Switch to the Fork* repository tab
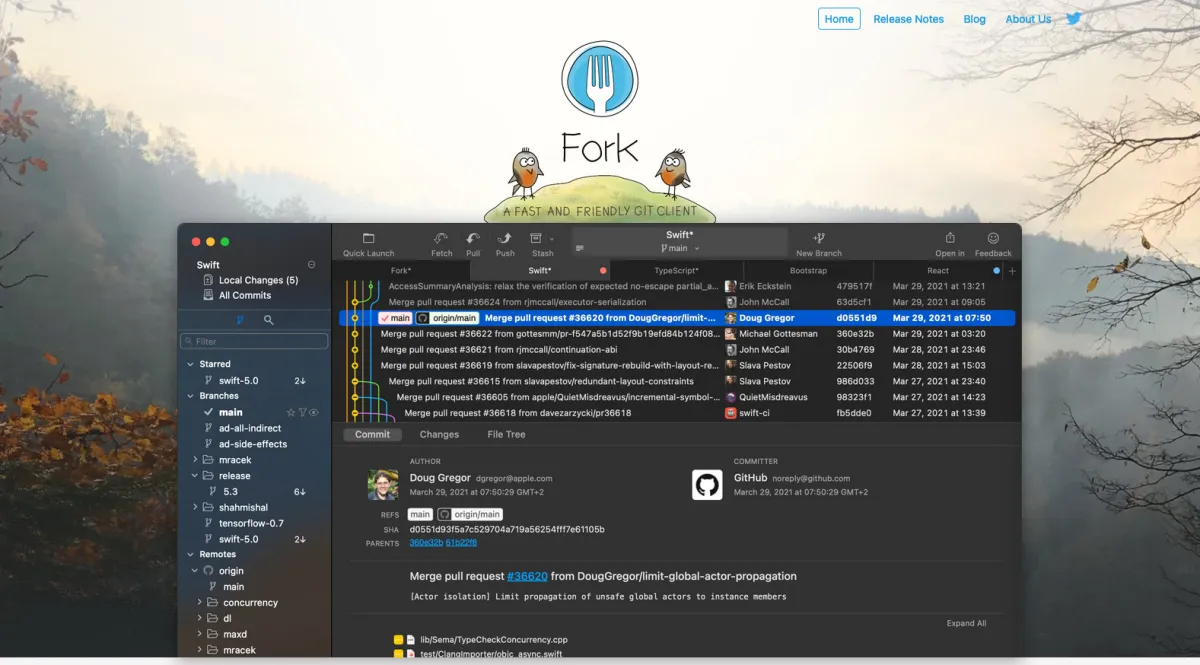Viewport: 1200px width, 665px height. [x=401, y=271]
